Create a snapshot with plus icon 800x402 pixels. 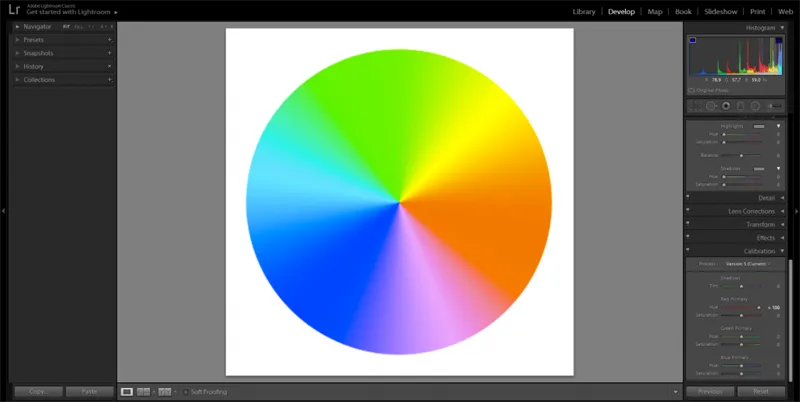pyautogui.click(x=109, y=53)
